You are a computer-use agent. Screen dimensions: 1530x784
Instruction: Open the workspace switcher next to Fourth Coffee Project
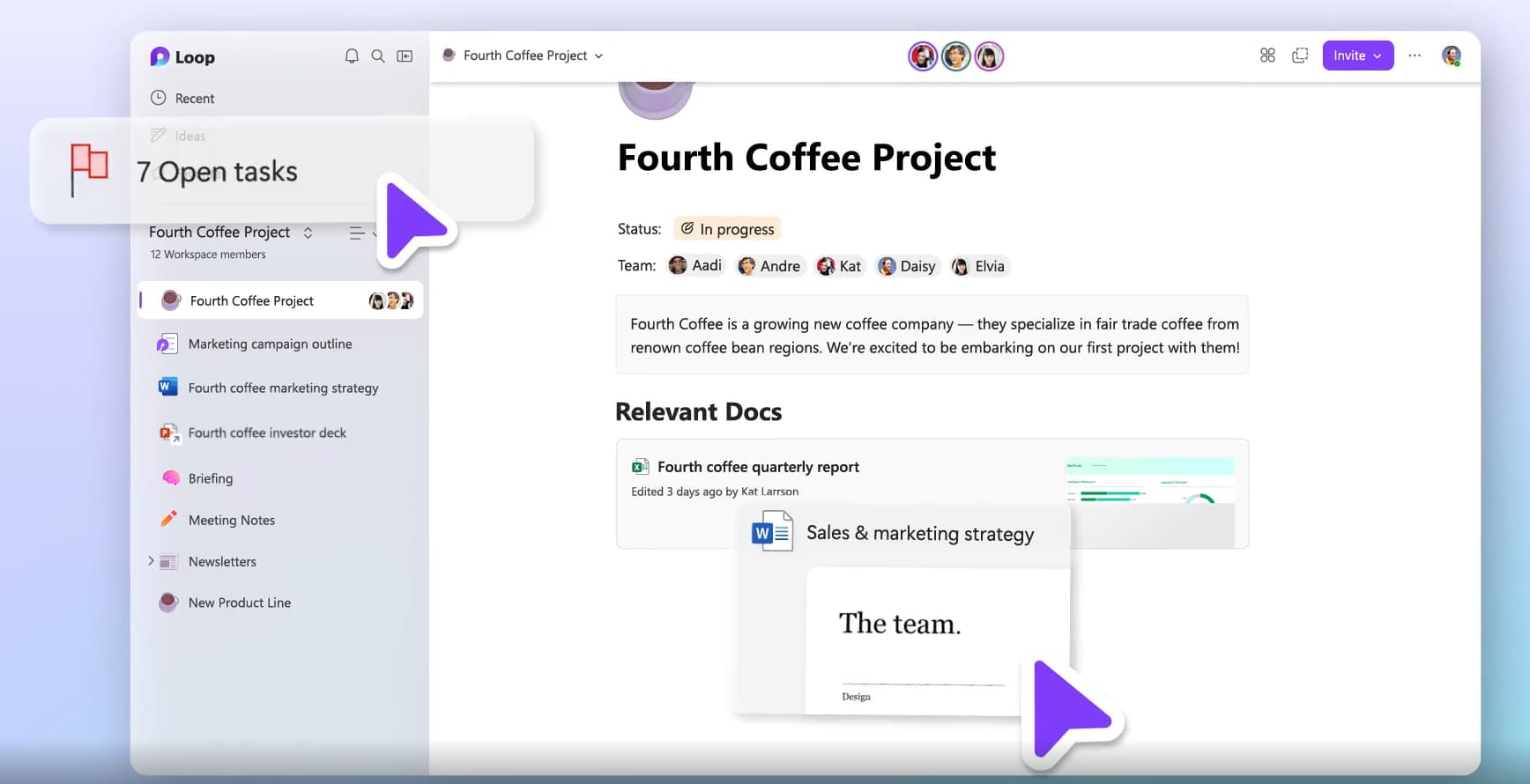tap(308, 233)
